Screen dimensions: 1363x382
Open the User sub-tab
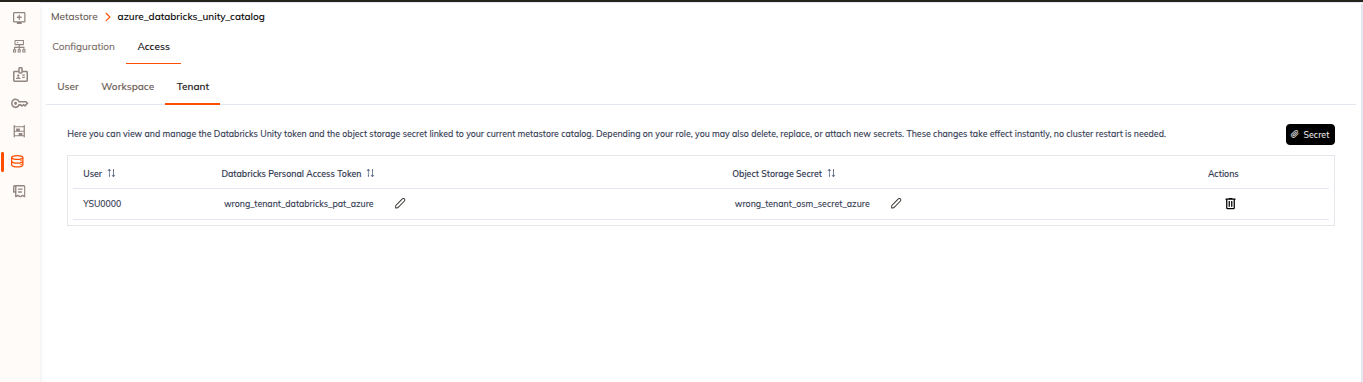pyautogui.click(x=68, y=87)
